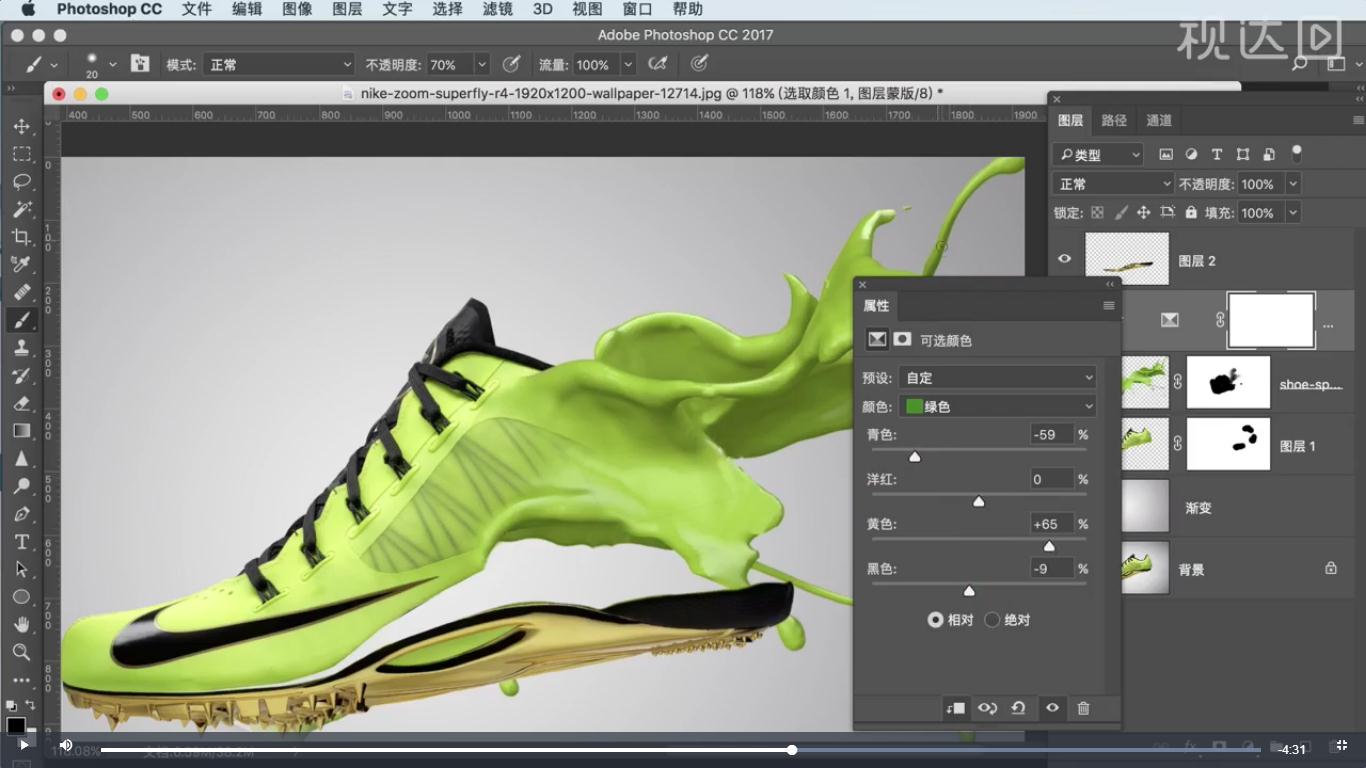
Task: Delete the adjustment layer via trash icon
Action: pos(1083,708)
